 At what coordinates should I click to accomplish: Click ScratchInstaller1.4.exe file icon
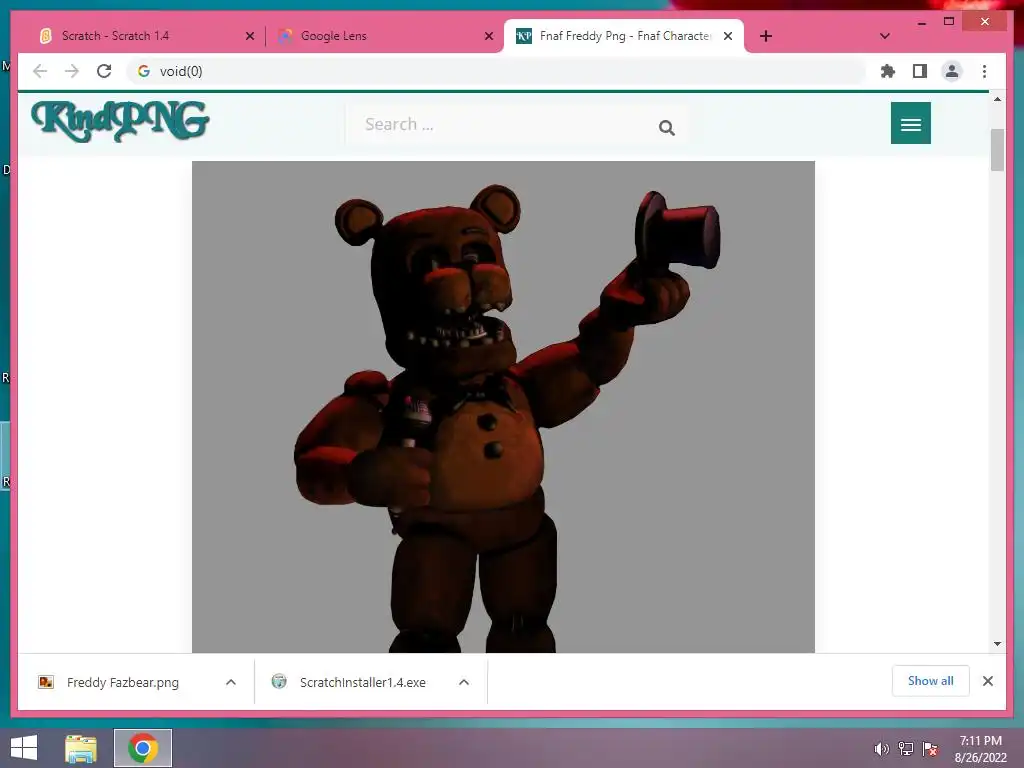click(x=279, y=682)
